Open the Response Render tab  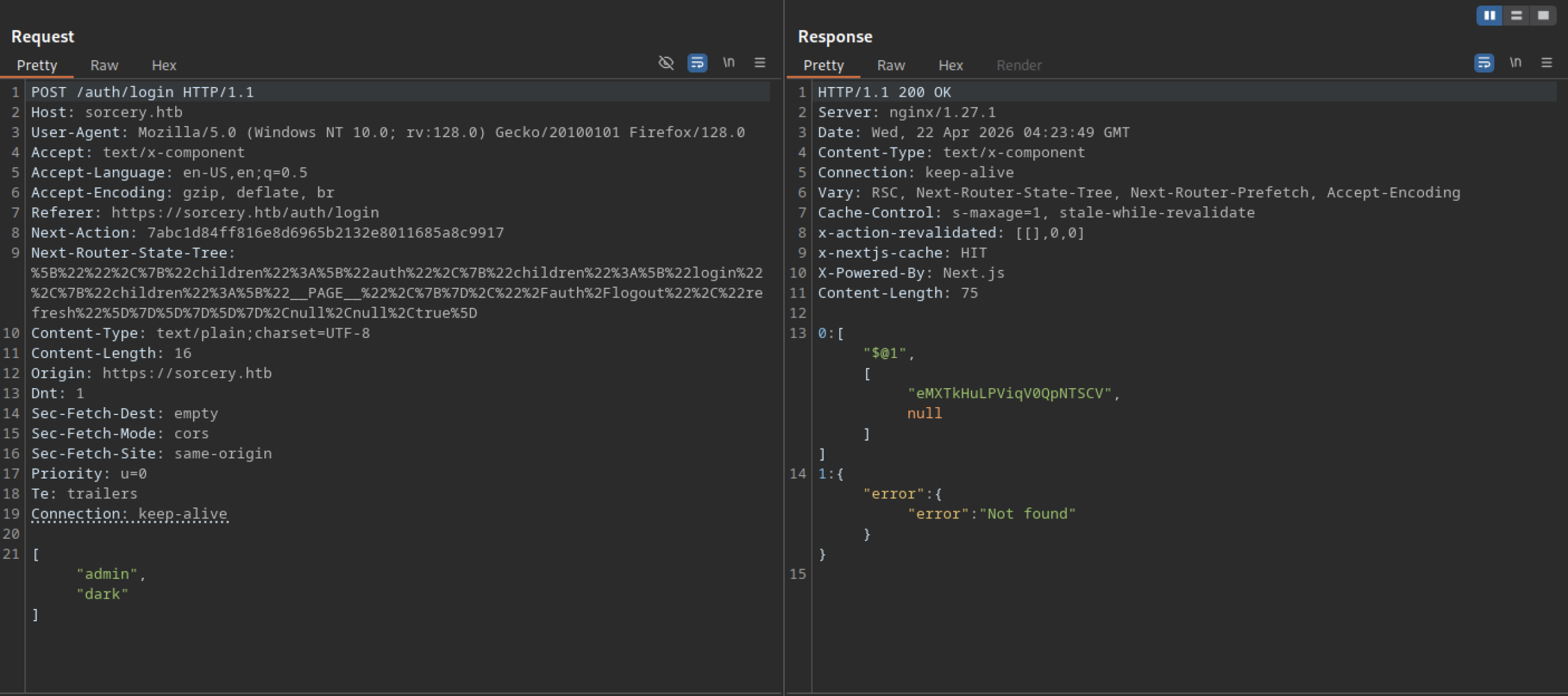[x=1019, y=65]
